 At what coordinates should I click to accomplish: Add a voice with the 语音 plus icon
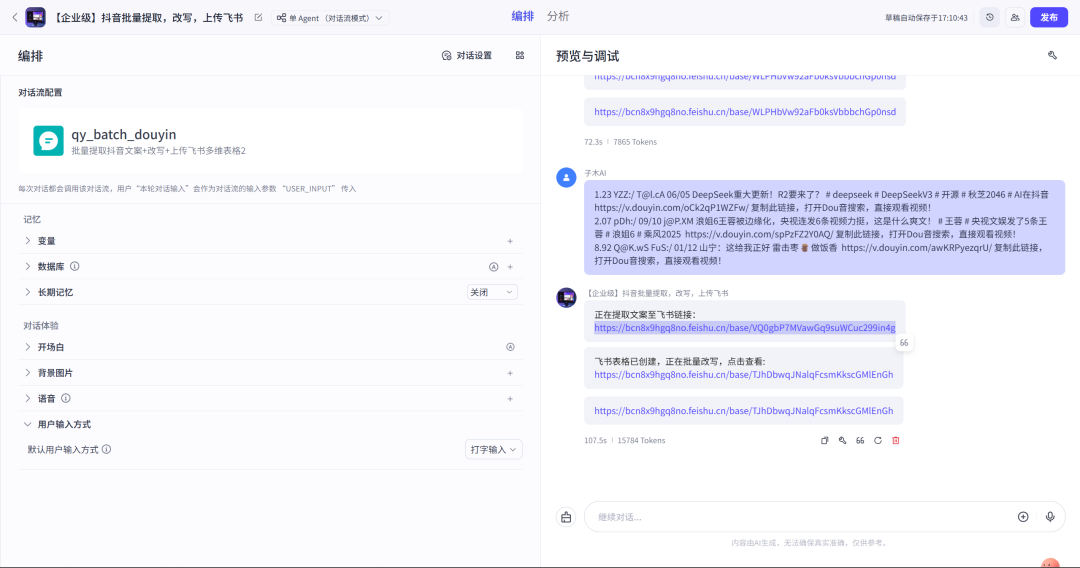(510, 399)
